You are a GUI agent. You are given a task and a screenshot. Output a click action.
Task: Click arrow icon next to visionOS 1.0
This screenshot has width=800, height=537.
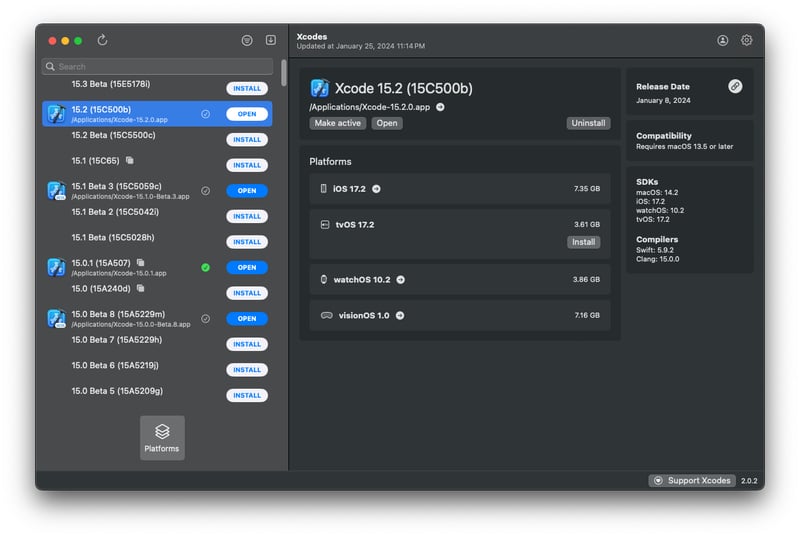coord(400,315)
